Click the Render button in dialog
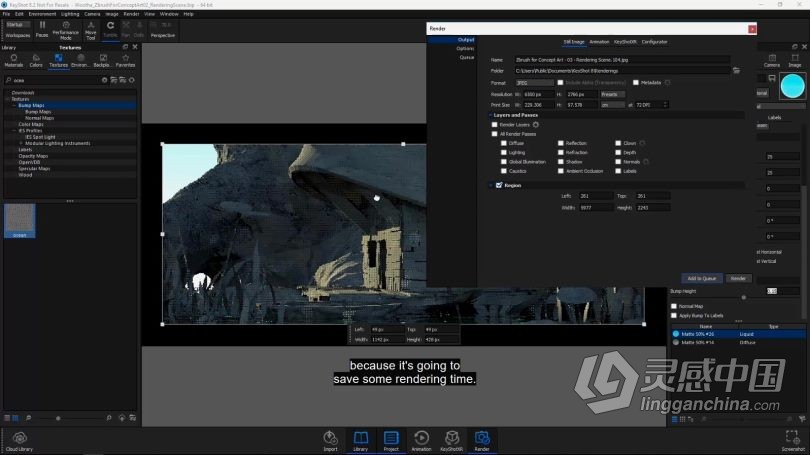 pyautogui.click(x=738, y=278)
